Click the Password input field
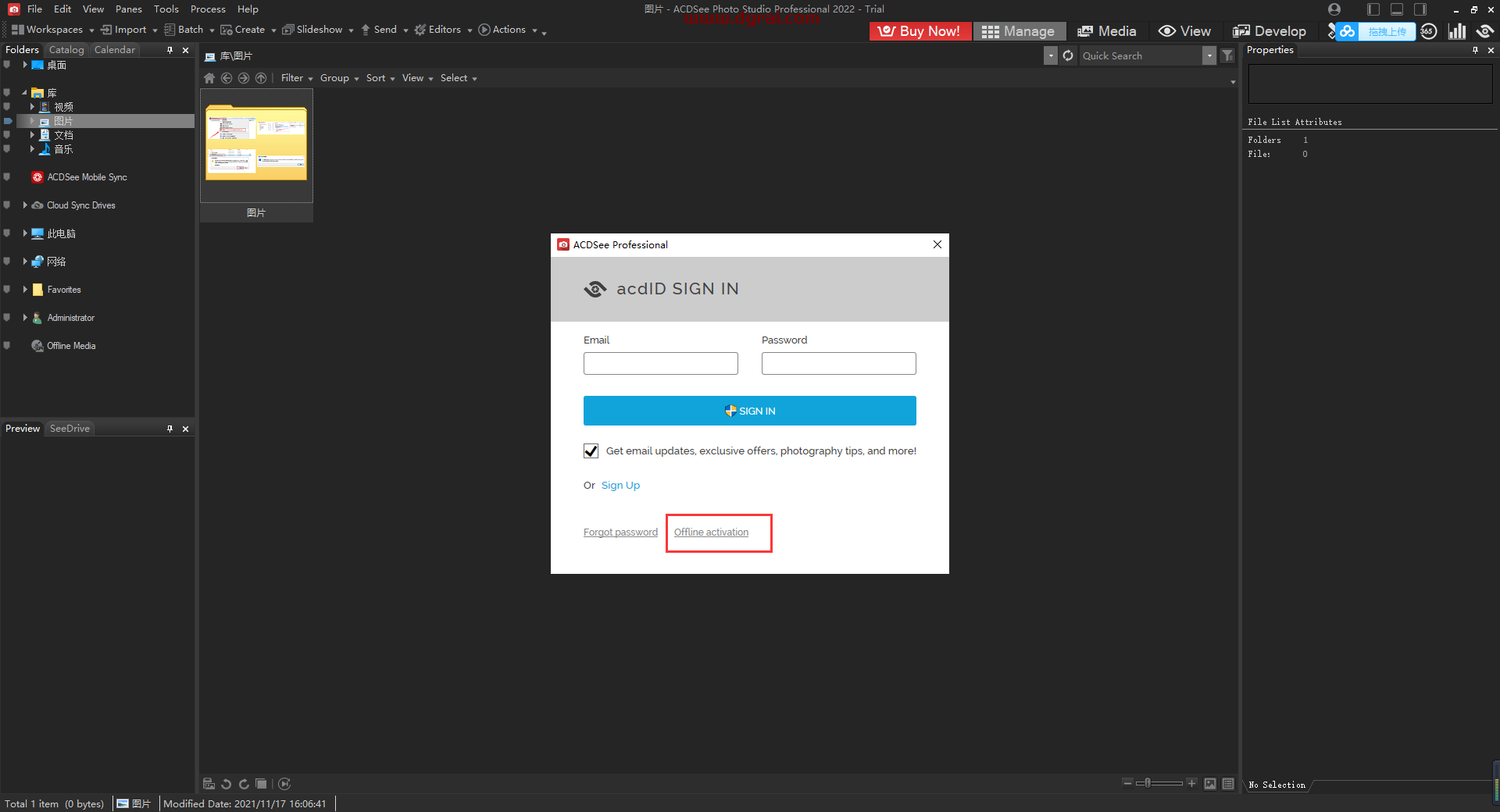Screen dimensions: 1500x812 click(x=838, y=363)
